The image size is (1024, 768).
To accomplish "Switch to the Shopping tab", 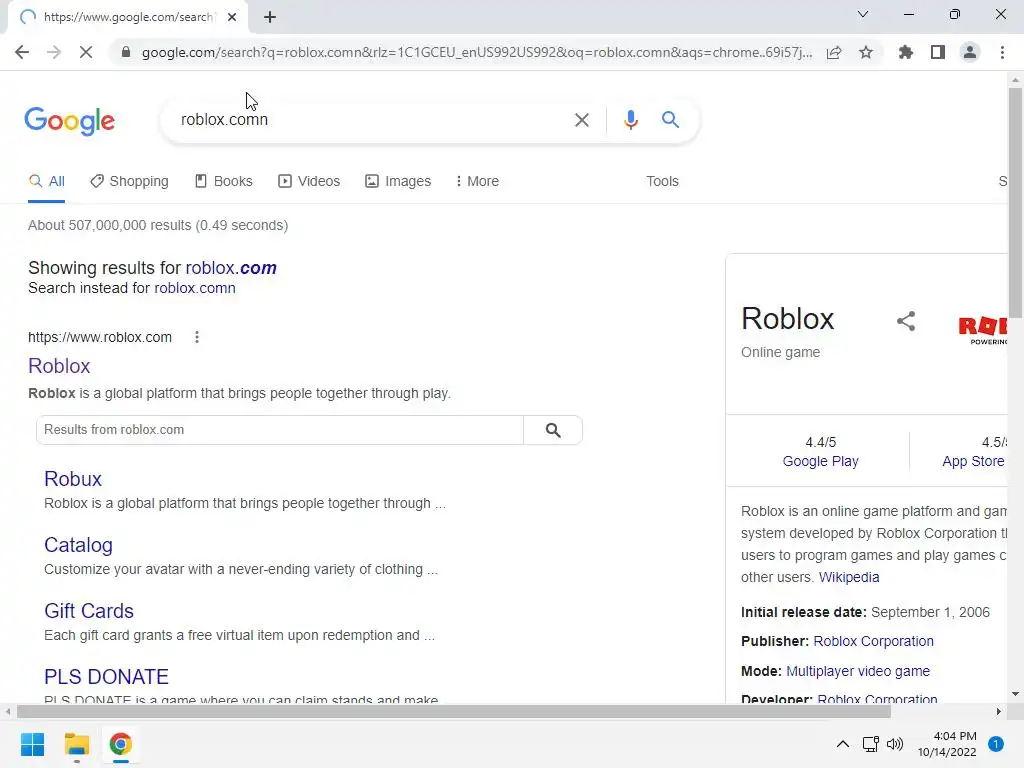I will (x=129, y=182).
